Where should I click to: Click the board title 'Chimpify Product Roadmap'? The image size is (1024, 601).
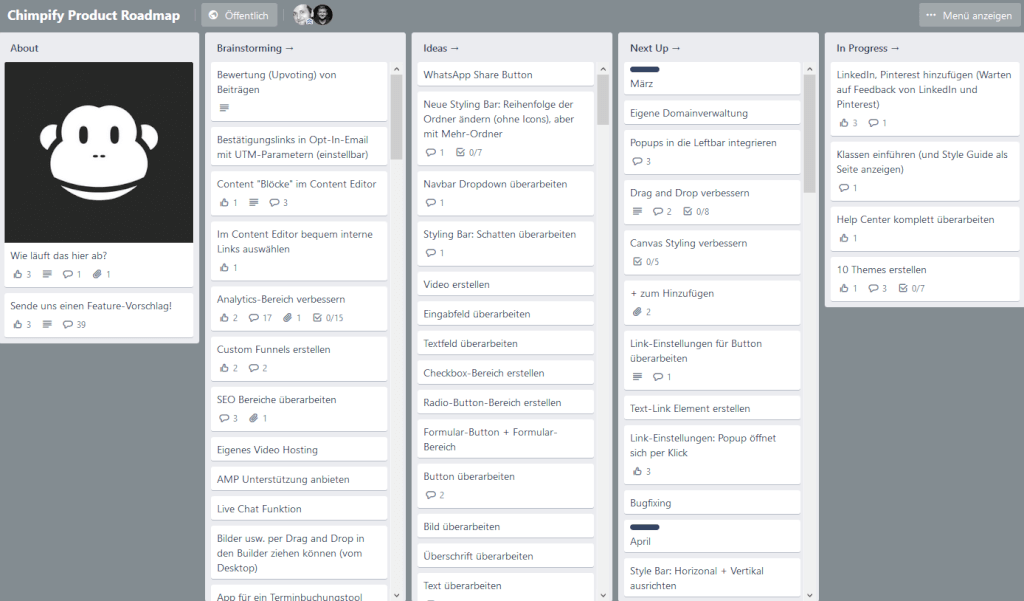[93, 15]
